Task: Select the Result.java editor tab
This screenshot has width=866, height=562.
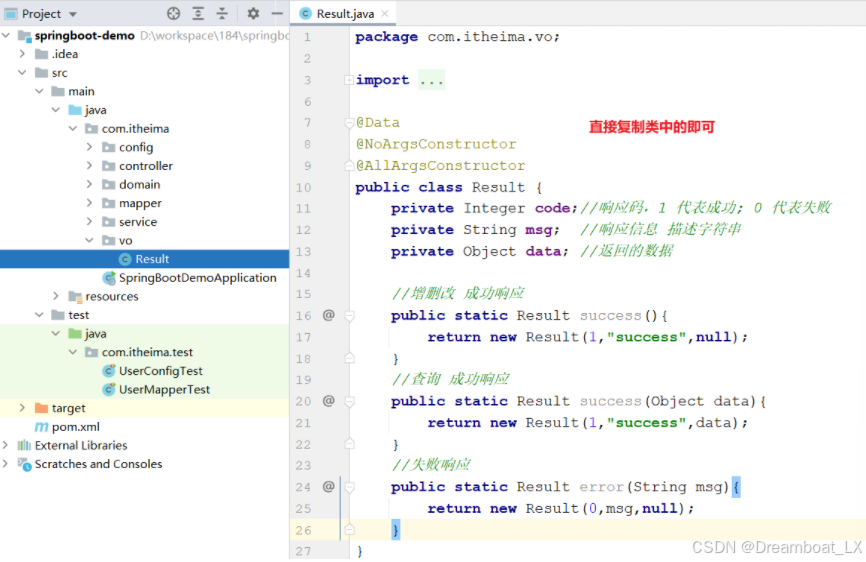Action: (345, 13)
